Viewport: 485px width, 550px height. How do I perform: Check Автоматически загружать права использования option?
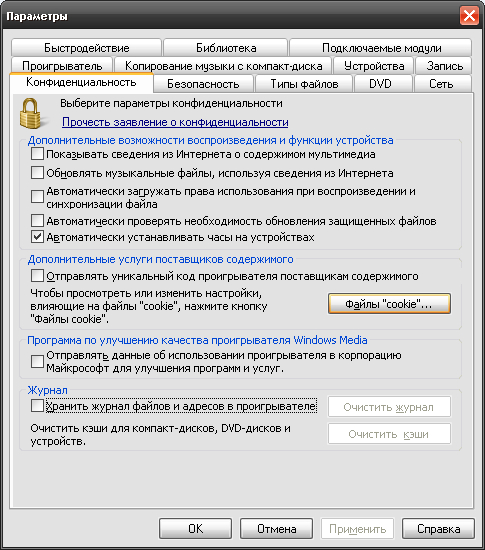coord(37,197)
